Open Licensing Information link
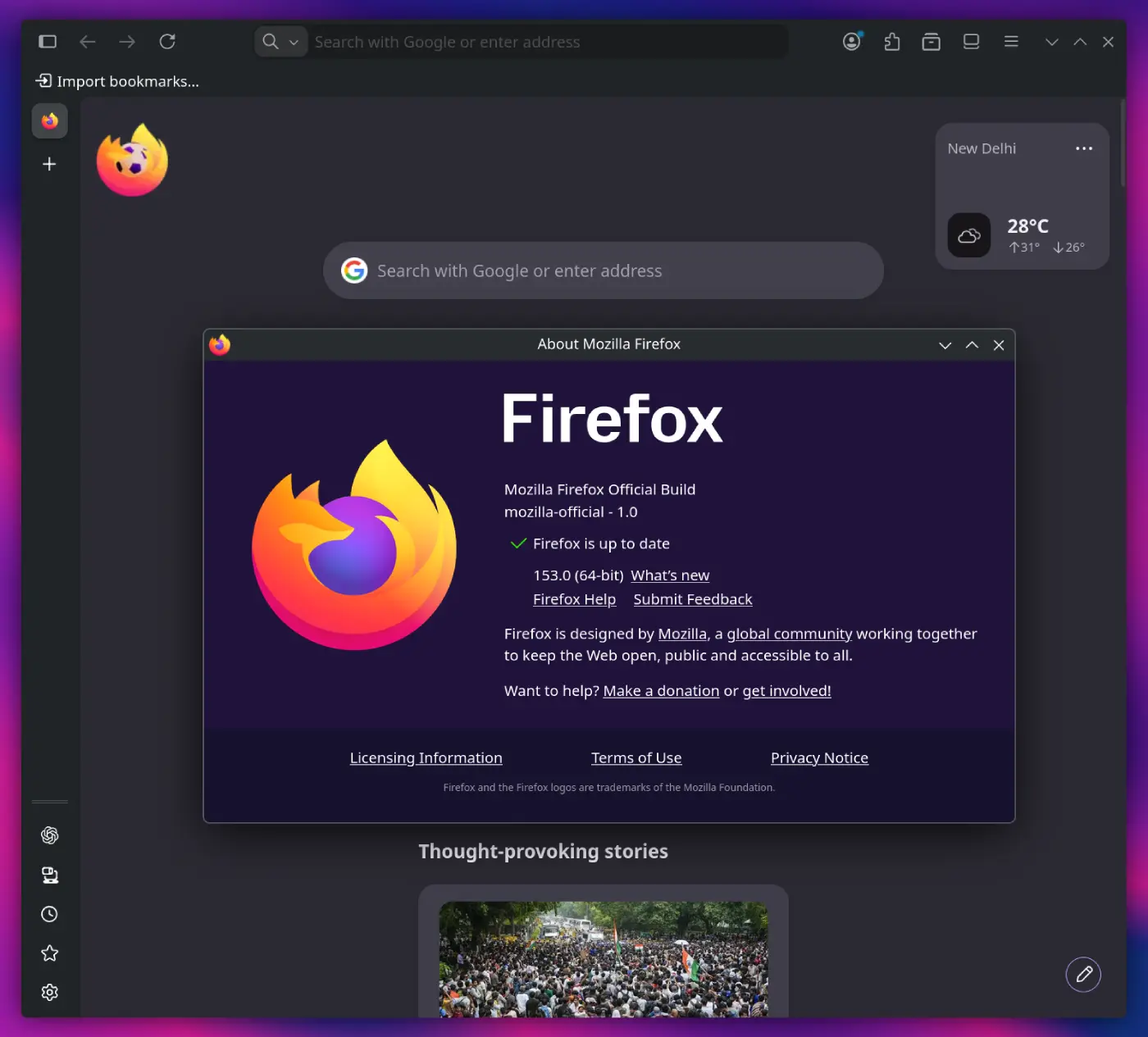 point(426,758)
